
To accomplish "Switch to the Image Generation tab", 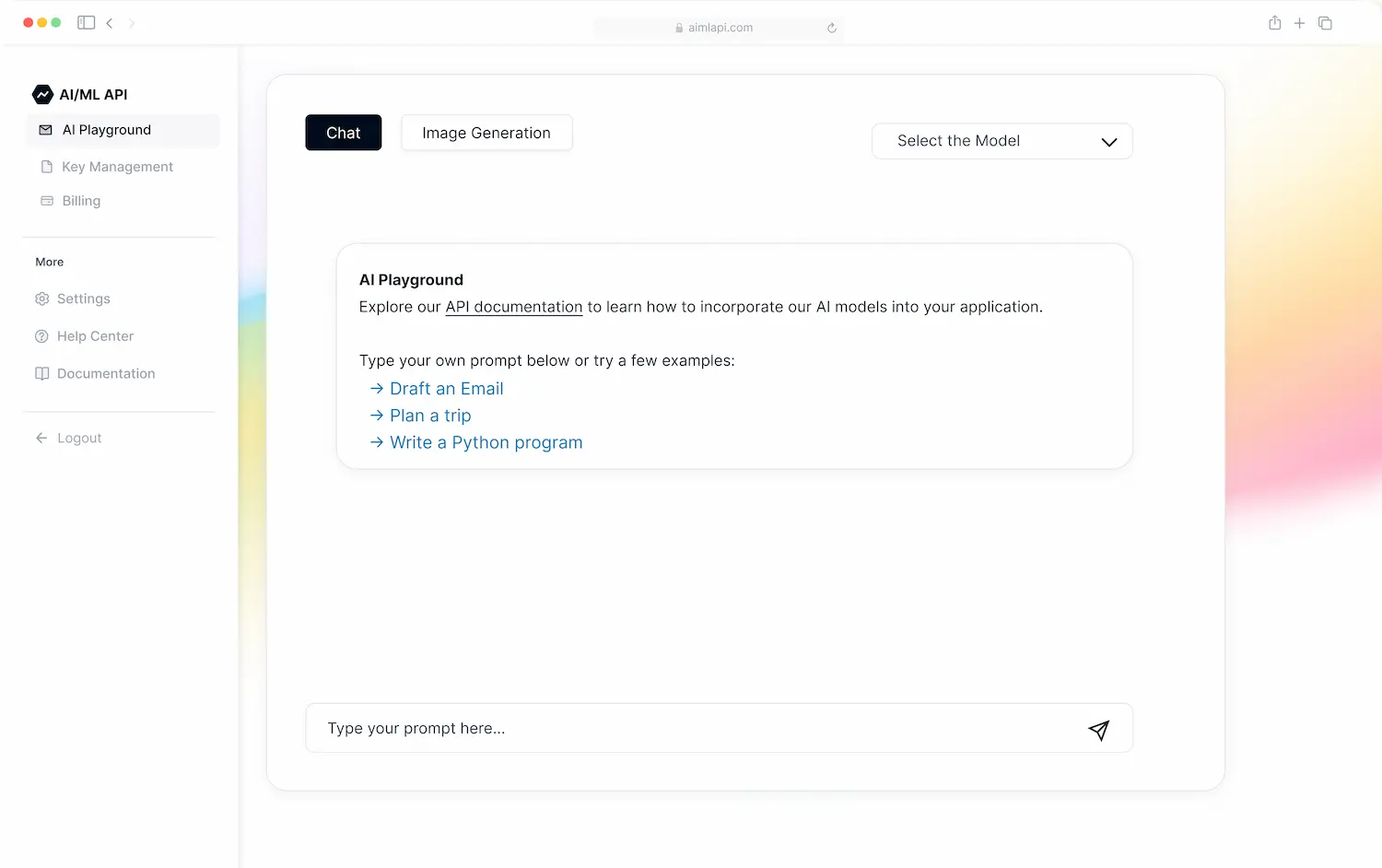I will (x=486, y=133).
